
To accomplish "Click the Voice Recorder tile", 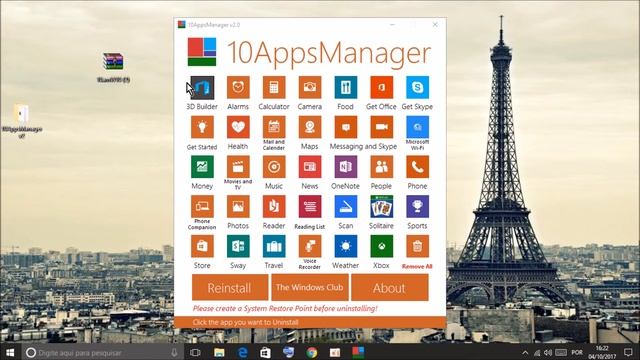I will (310, 246).
